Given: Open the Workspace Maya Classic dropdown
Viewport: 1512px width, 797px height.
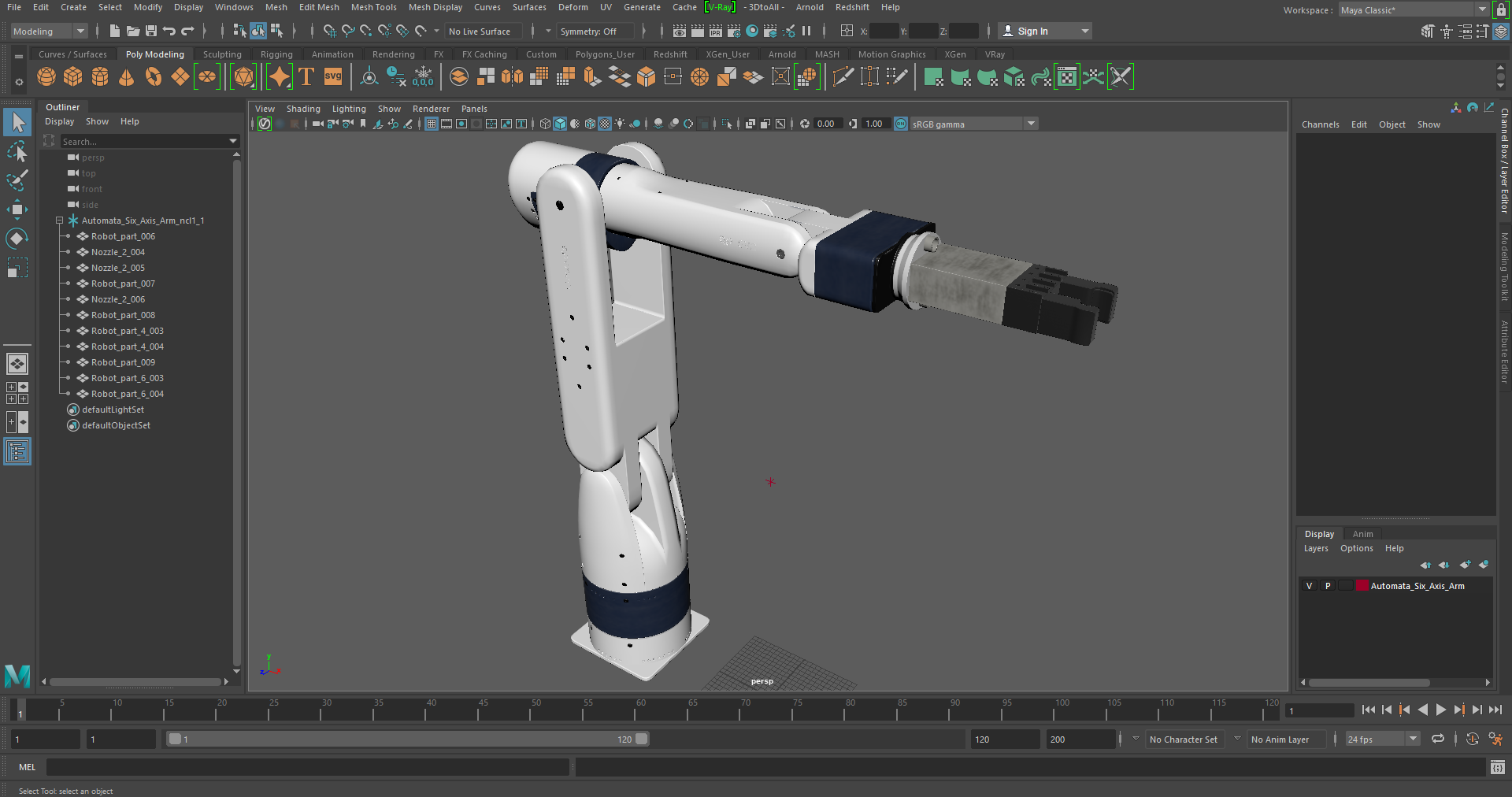Looking at the screenshot, I should click(1482, 9).
